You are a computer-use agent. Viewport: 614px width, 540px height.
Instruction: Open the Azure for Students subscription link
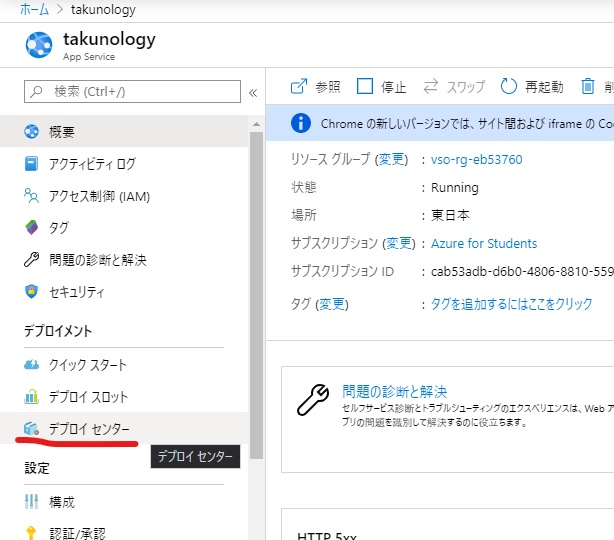484,243
